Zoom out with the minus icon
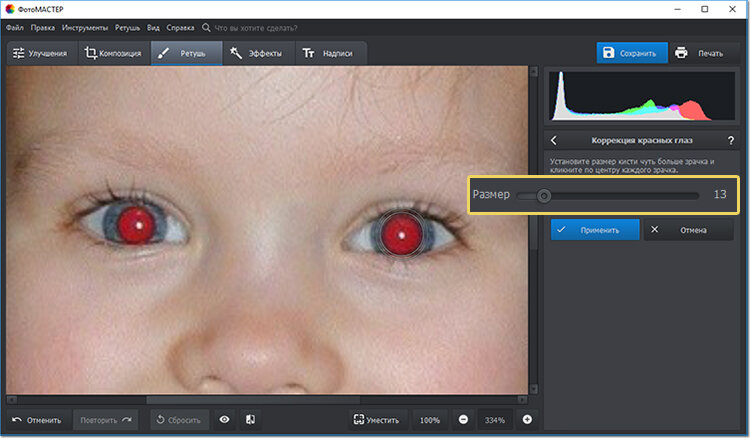The image size is (750, 438). [x=463, y=419]
